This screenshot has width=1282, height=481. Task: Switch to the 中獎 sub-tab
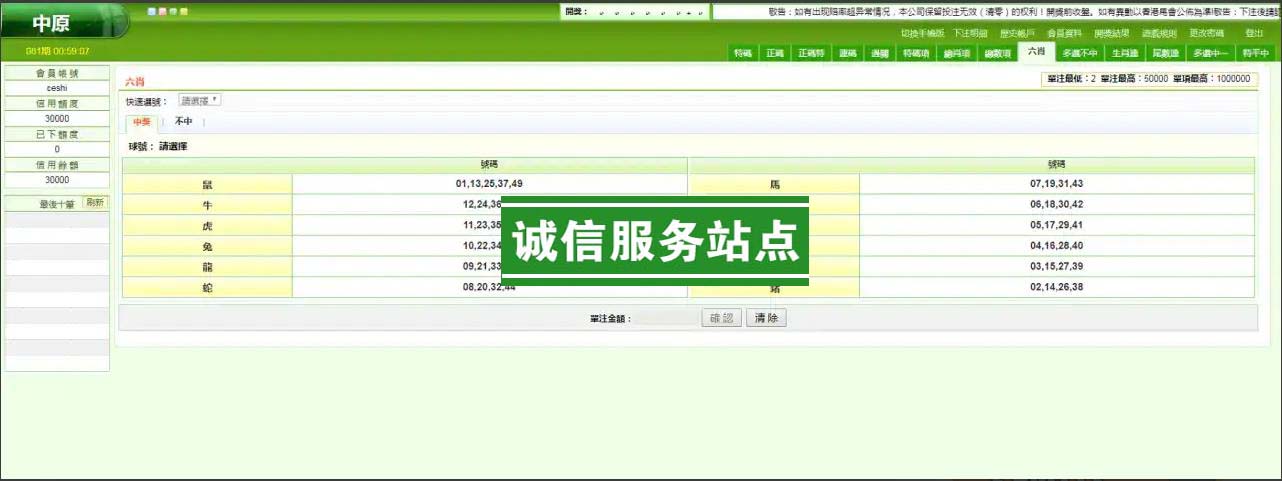pyautogui.click(x=142, y=122)
